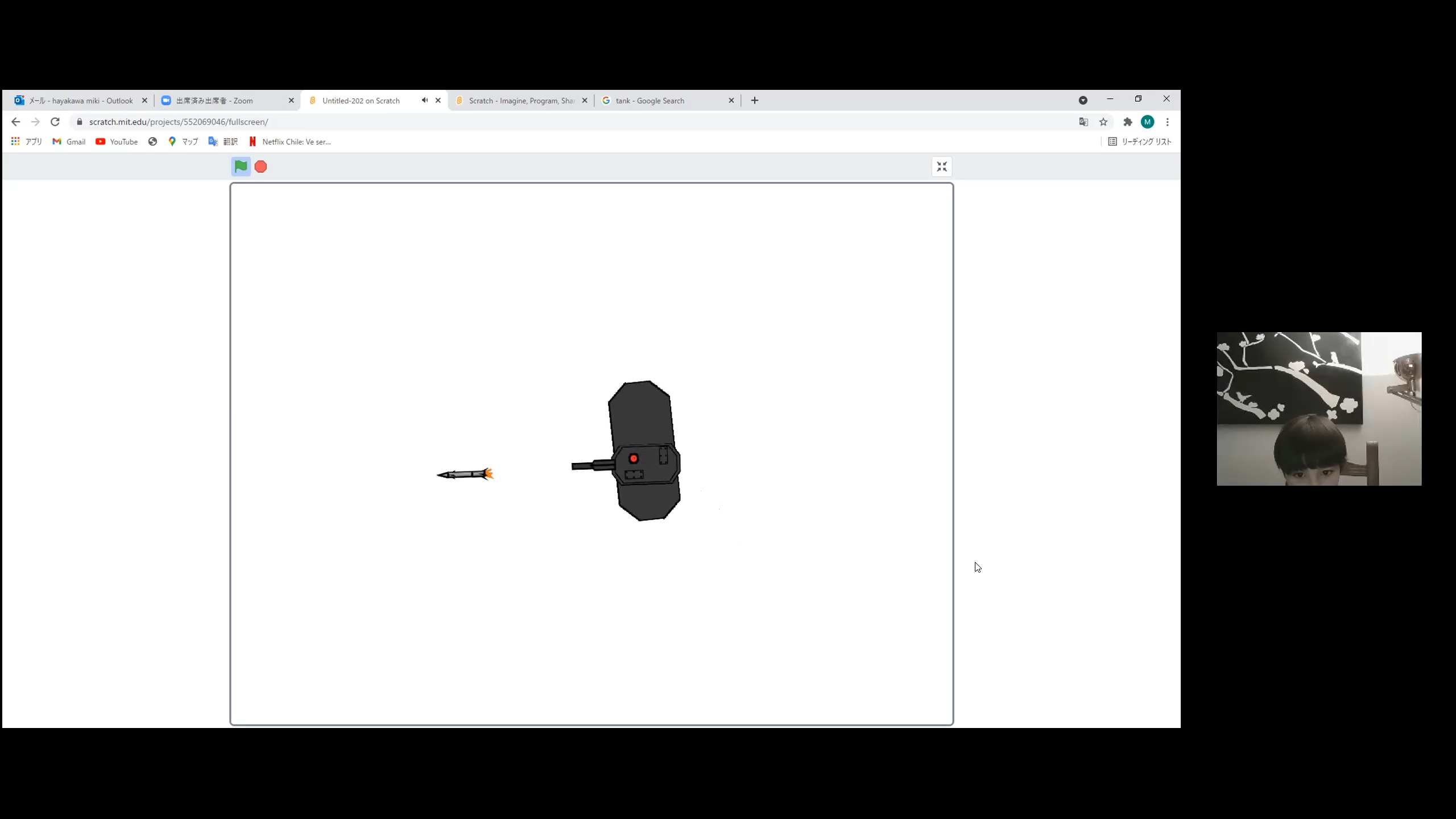
Task: Click the green flag to start project
Action: click(241, 167)
